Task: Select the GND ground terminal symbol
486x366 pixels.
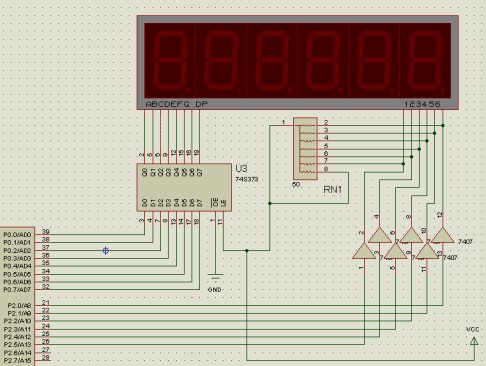Action: click(x=215, y=277)
